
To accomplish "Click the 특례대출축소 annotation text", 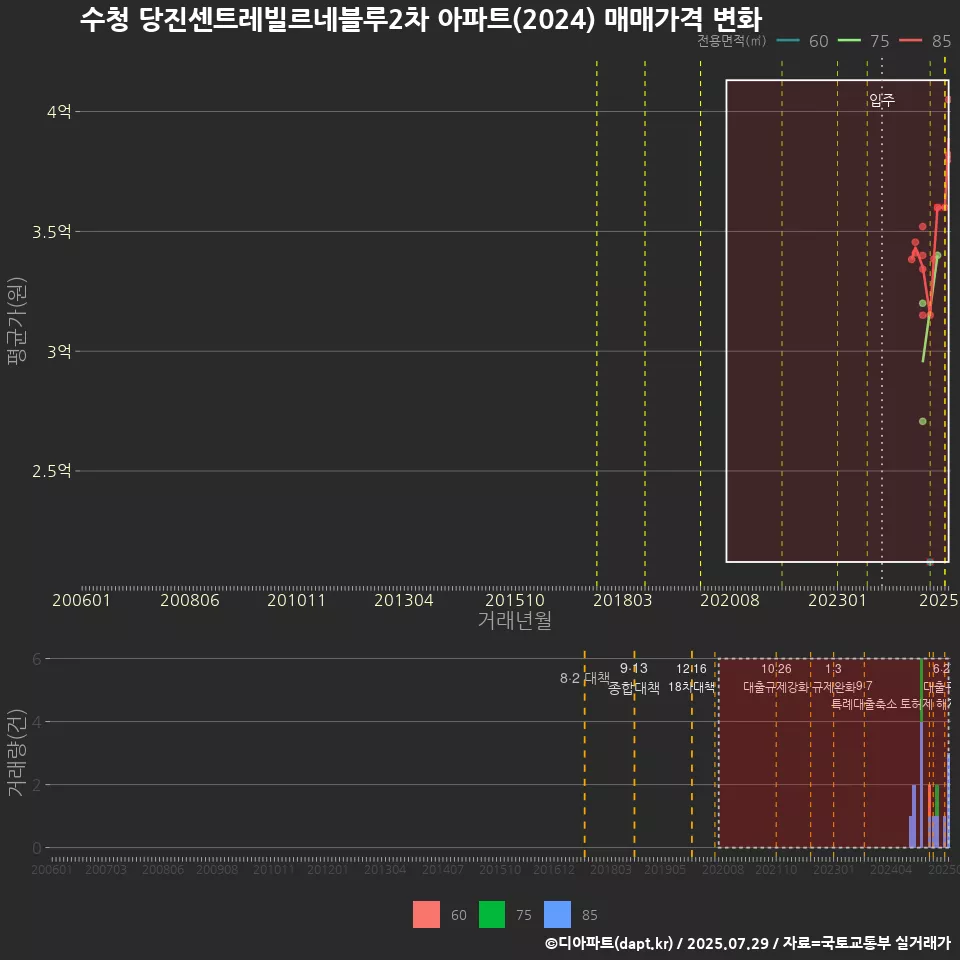I will tap(864, 704).
